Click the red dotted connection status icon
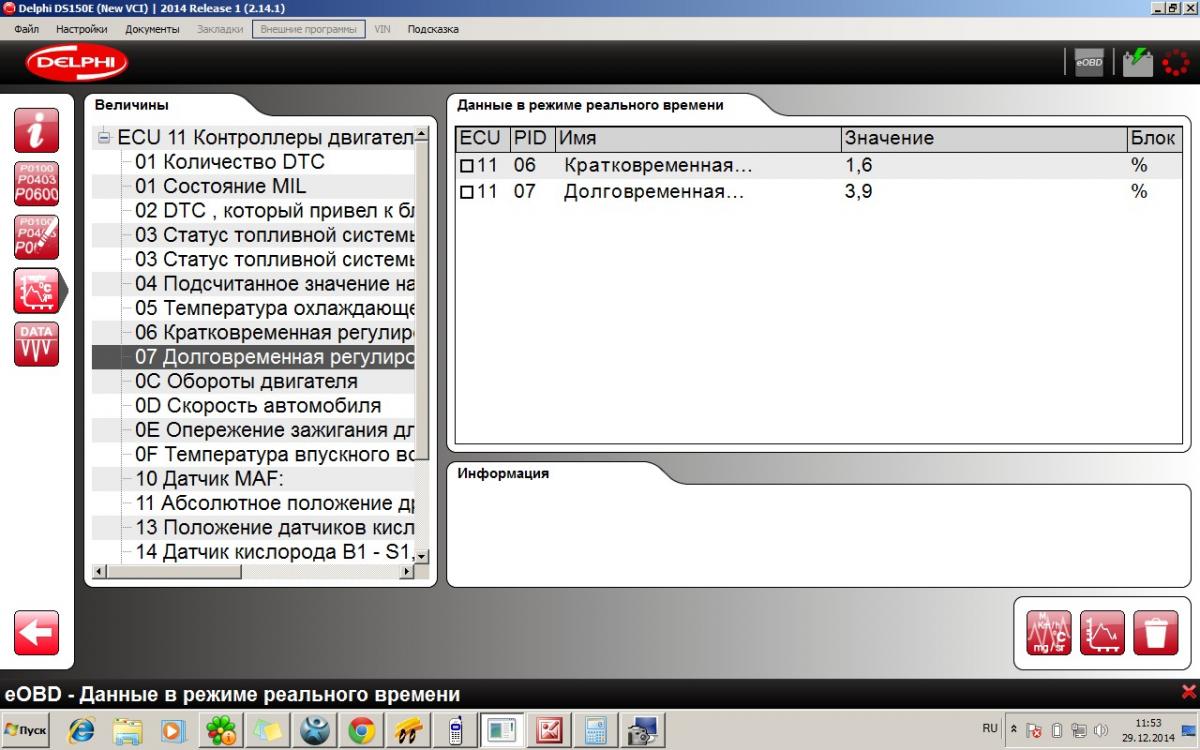1200x750 pixels. (1177, 62)
